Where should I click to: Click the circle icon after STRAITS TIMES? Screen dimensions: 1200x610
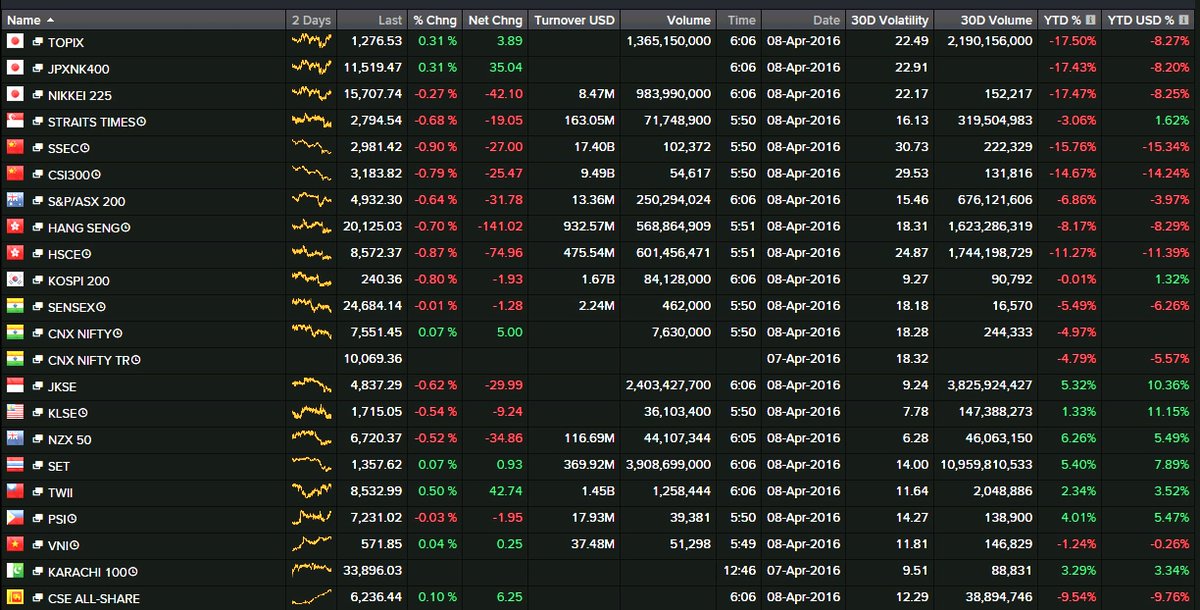[x=142, y=122]
